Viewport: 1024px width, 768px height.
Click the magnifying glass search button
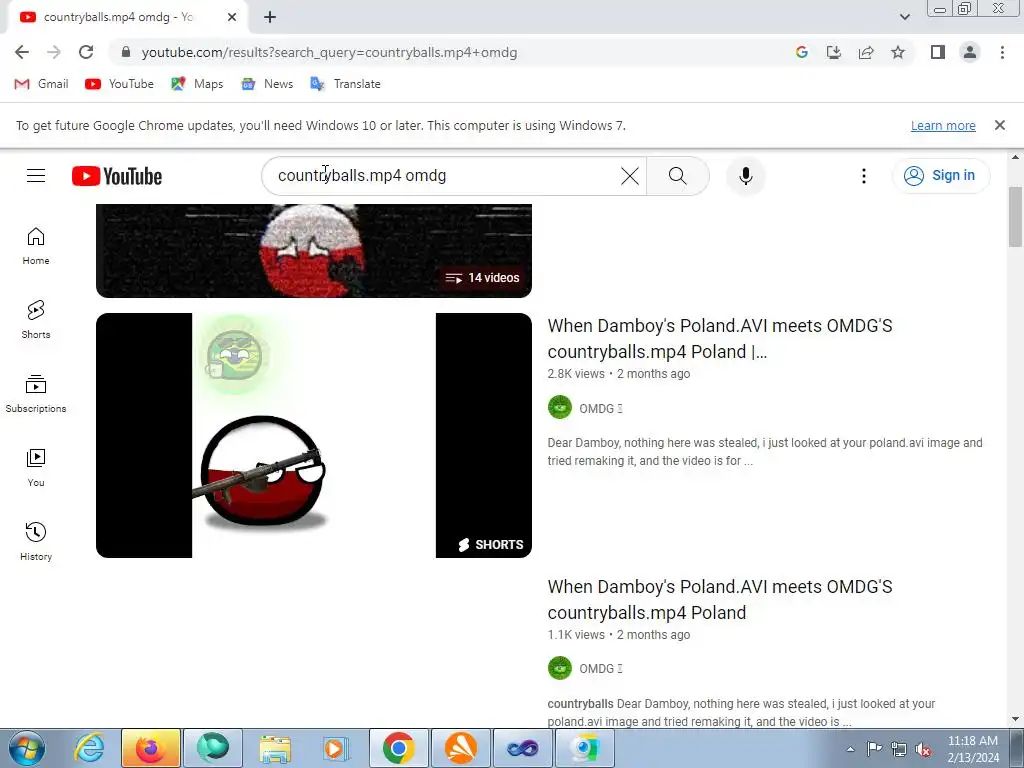point(677,176)
